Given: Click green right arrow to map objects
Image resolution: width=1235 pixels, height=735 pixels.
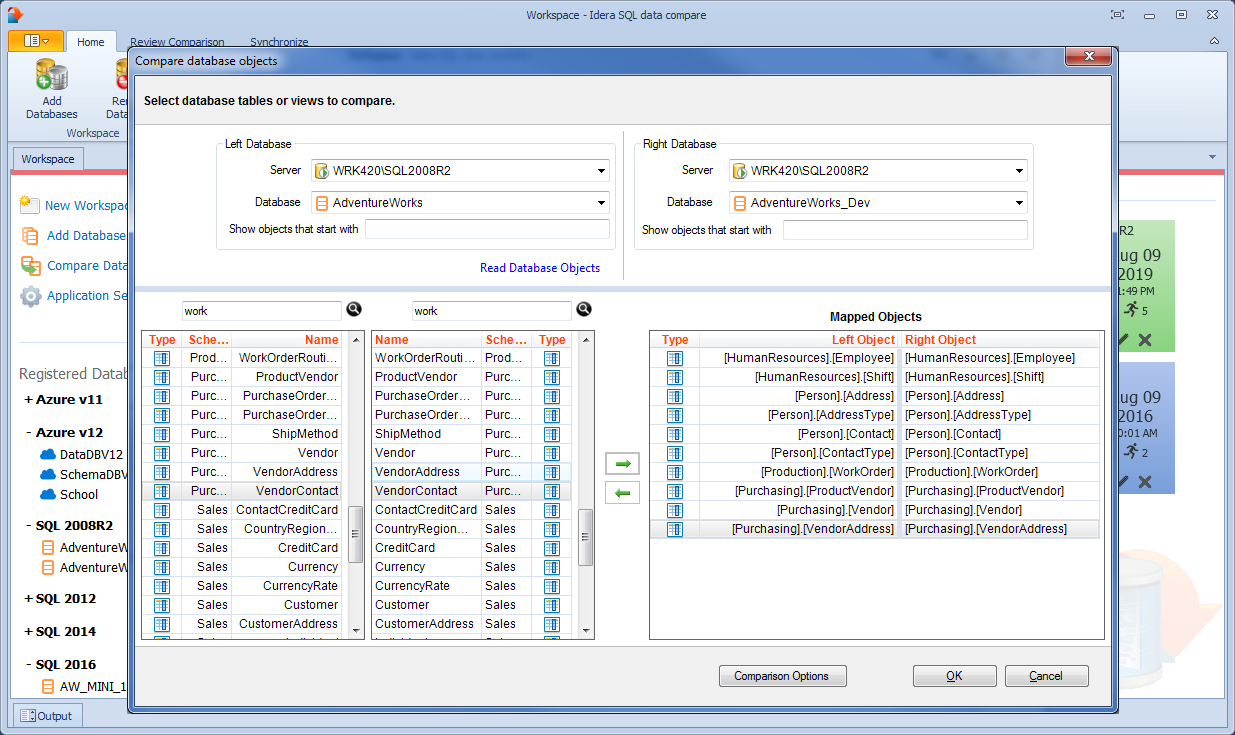Looking at the screenshot, I should coord(623,464).
